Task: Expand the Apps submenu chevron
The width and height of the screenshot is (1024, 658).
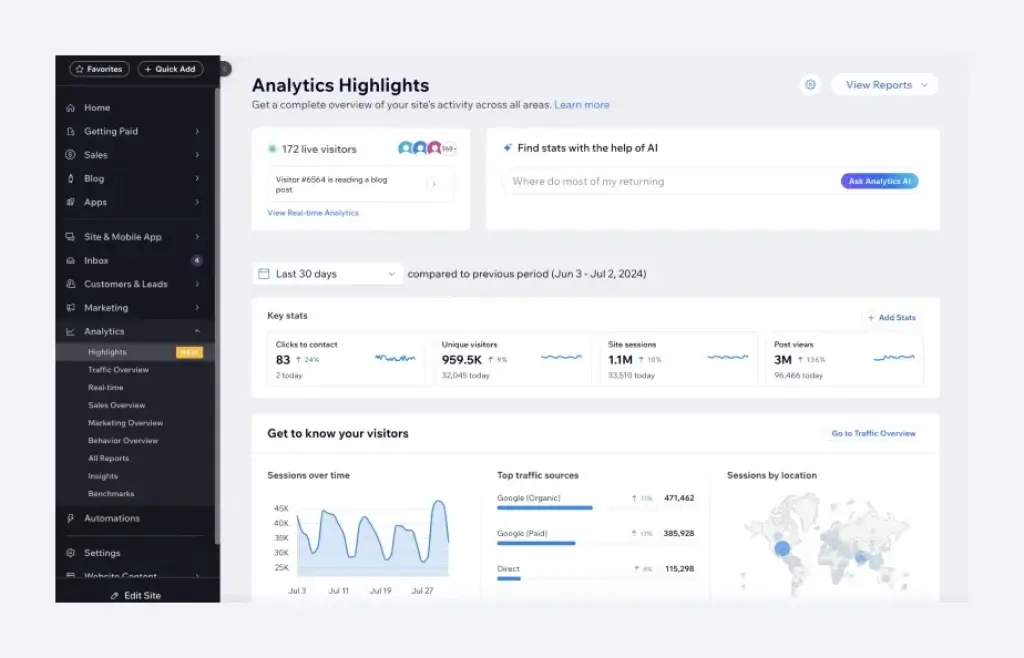Action: (x=197, y=202)
